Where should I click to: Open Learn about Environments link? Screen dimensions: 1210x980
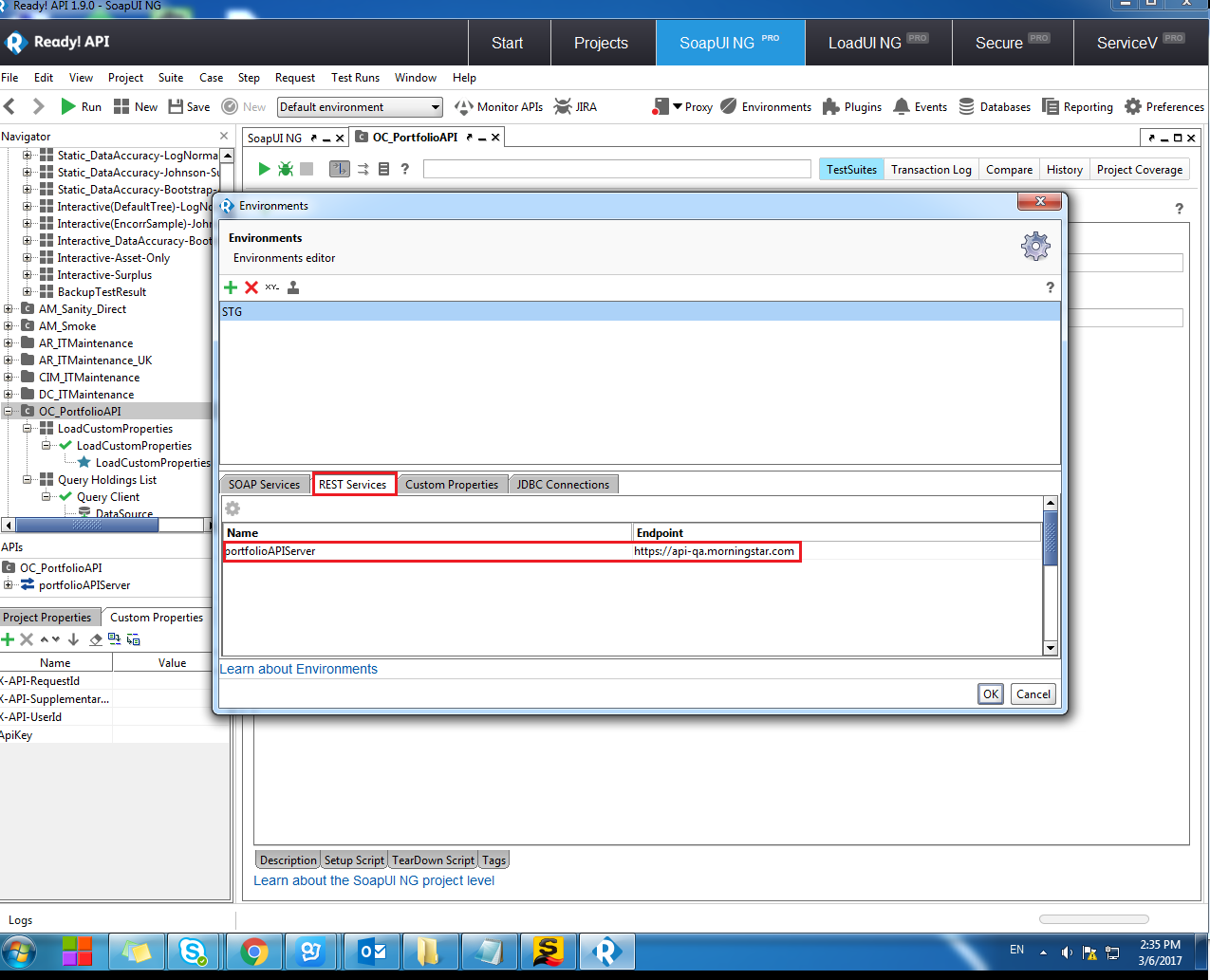(299, 669)
